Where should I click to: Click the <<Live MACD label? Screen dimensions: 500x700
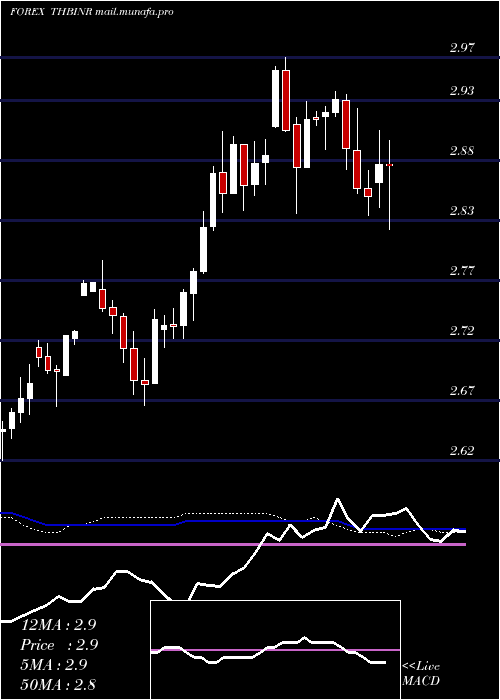coord(421,674)
